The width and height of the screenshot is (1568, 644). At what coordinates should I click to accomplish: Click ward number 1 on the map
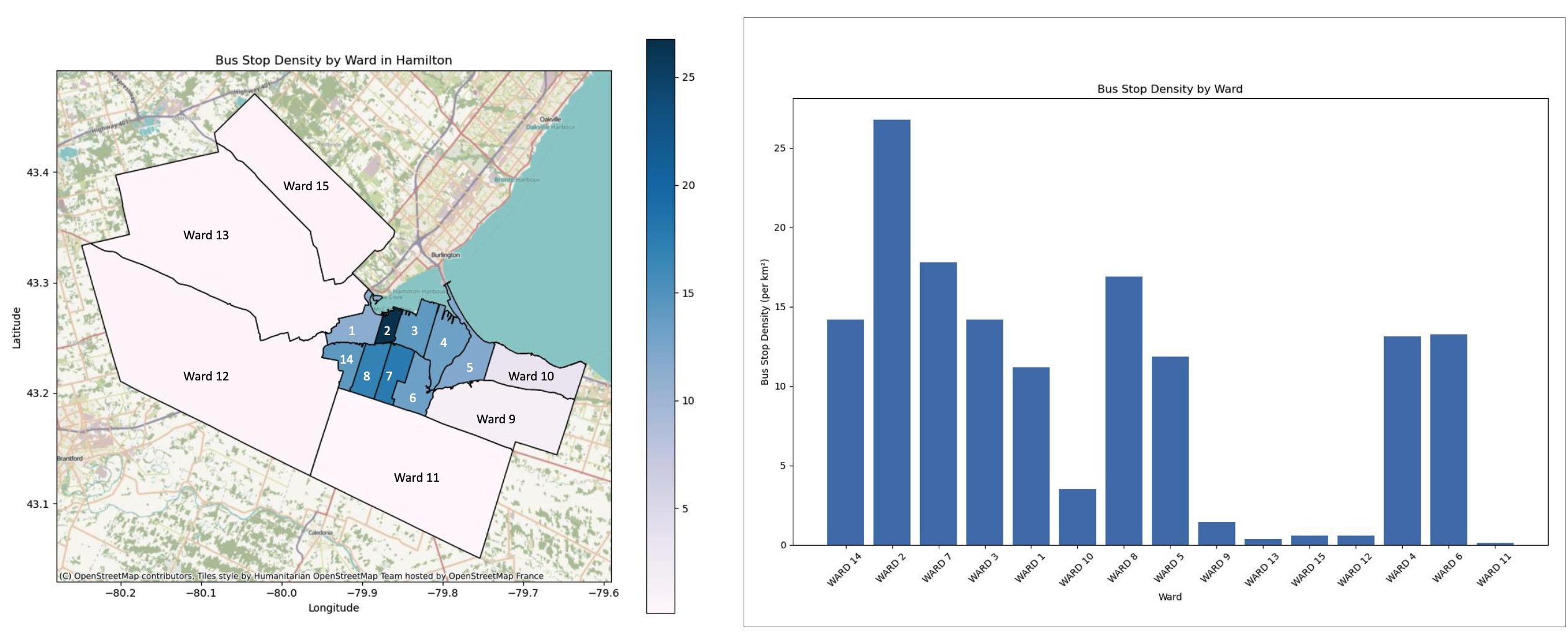[352, 331]
